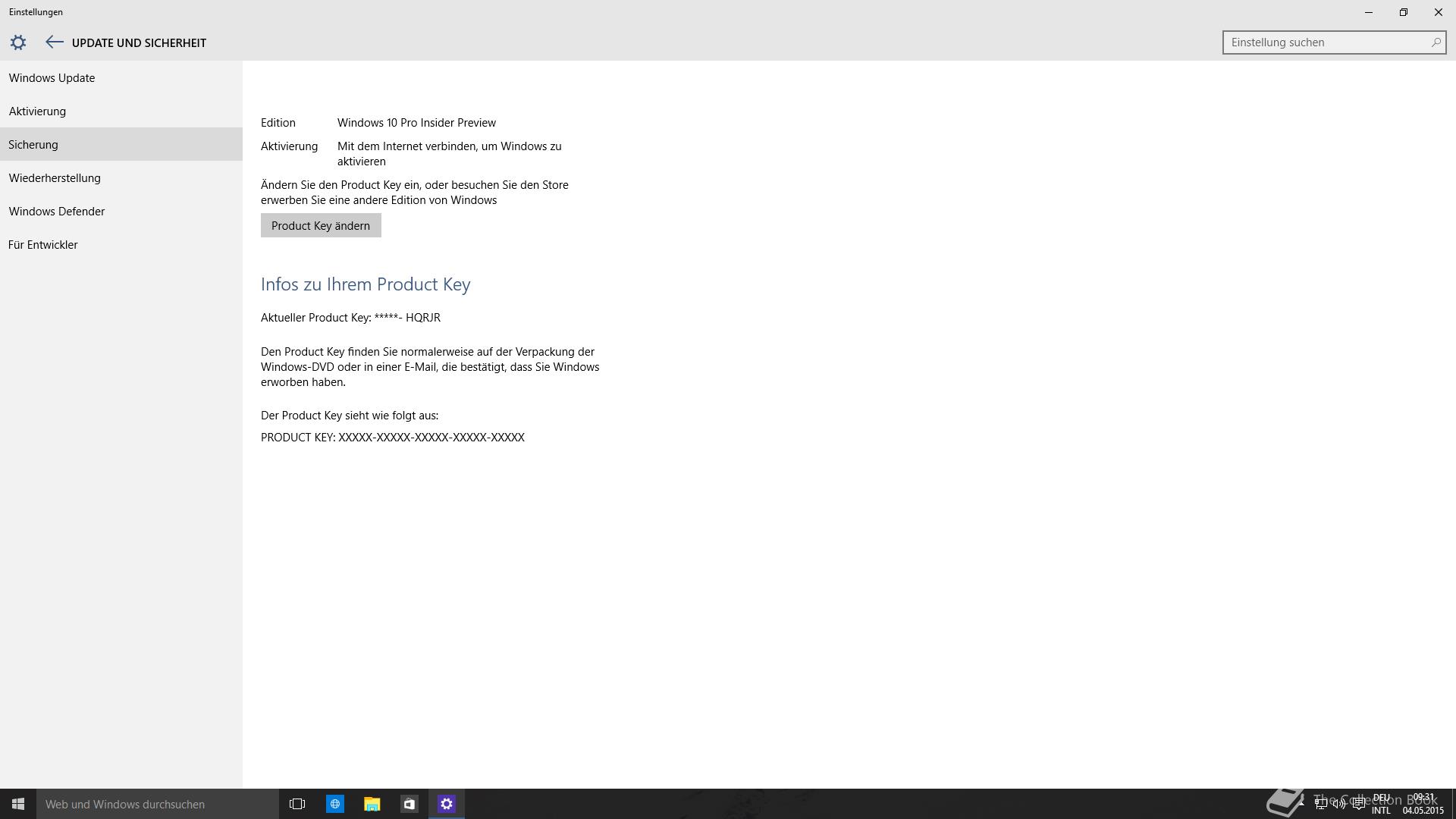Open File Explorer from the taskbar

(372, 804)
